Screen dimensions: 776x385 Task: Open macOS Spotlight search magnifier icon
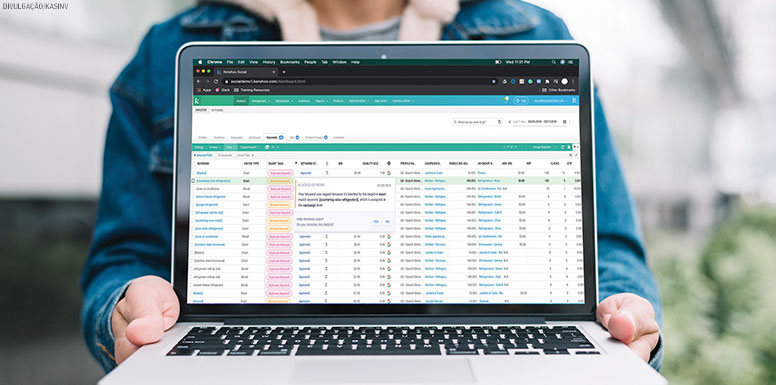click(554, 62)
